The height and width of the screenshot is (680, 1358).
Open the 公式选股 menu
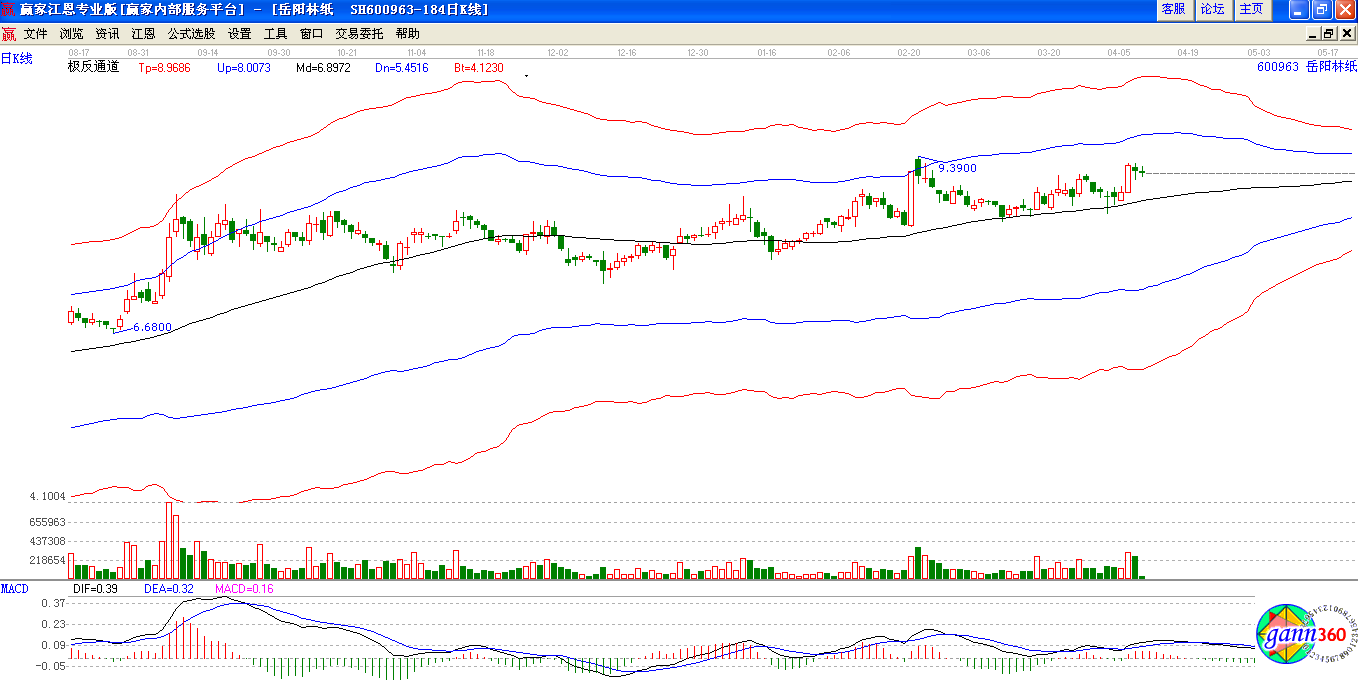(191, 33)
